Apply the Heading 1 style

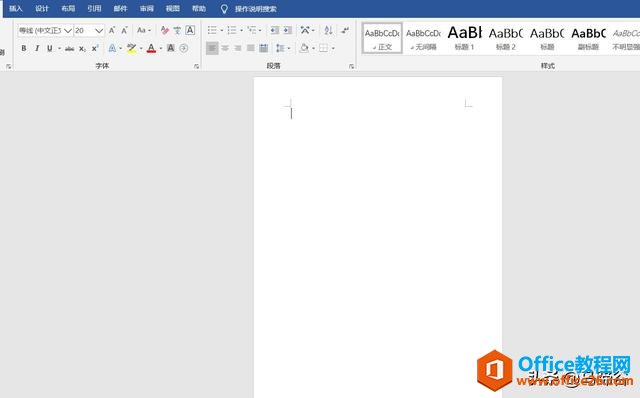click(x=464, y=38)
